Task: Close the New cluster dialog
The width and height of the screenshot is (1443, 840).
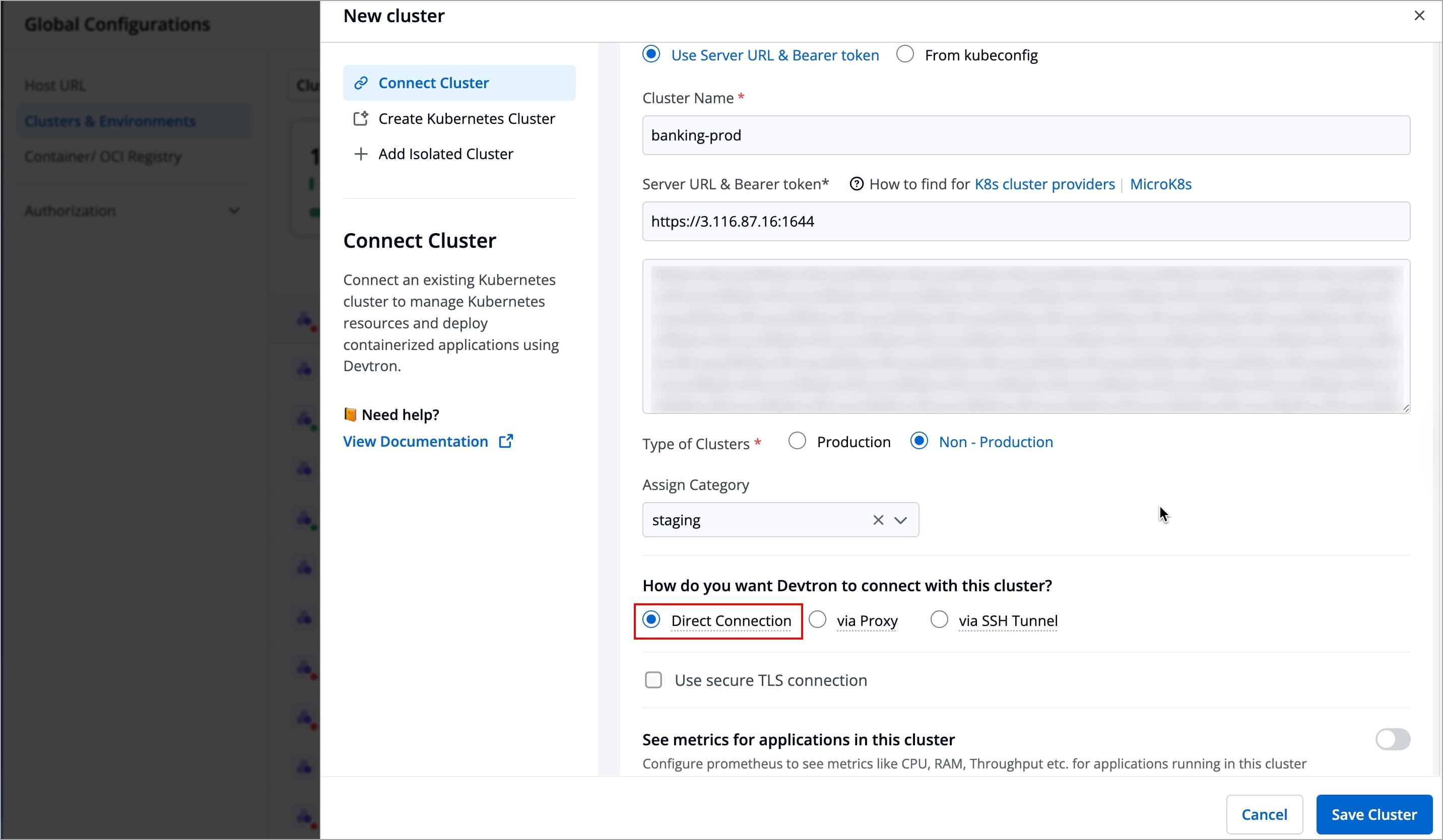Action: [x=1419, y=16]
